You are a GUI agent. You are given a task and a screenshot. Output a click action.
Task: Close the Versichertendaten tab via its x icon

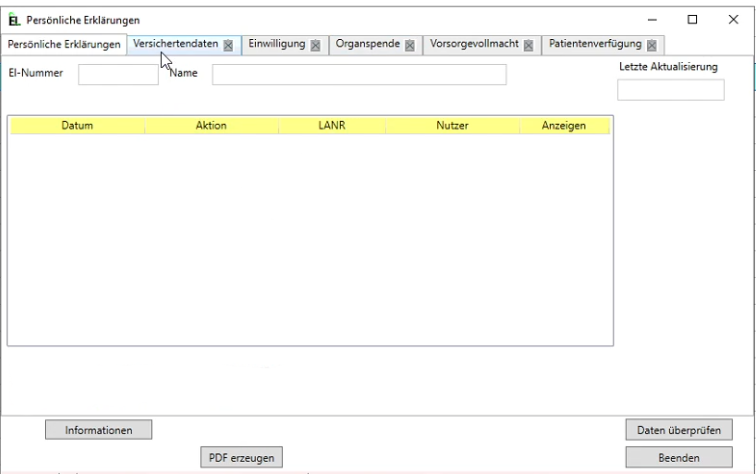click(x=228, y=45)
